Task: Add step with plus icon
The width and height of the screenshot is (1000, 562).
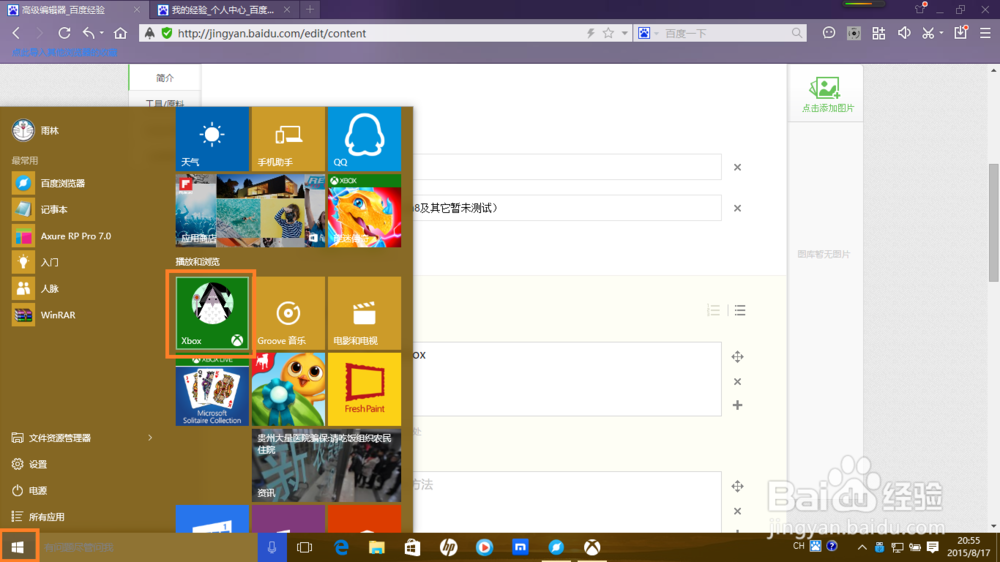Action: click(x=737, y=405)
